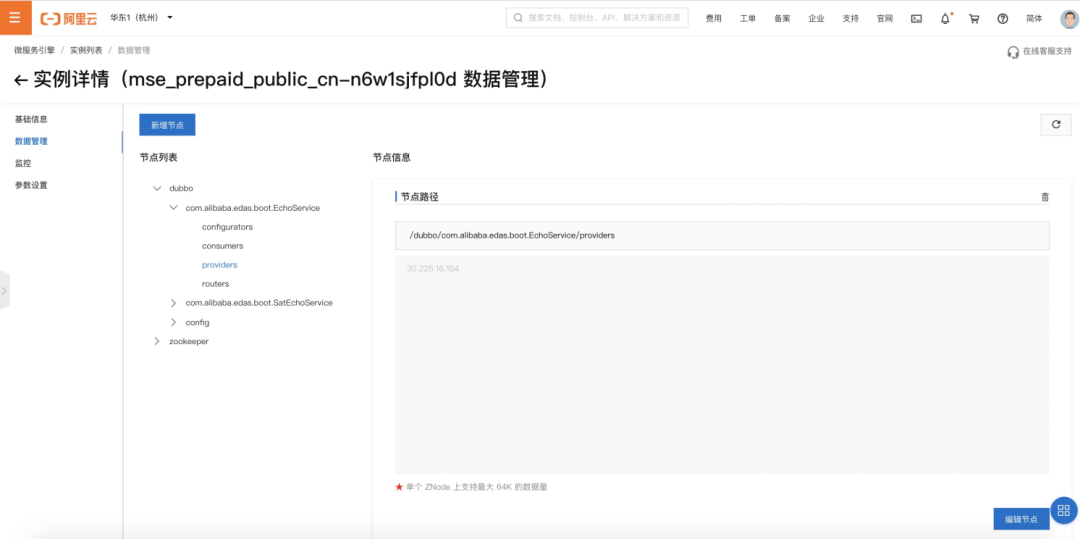Open the notifications bell
This screenshot has height=539, width=1080.
(946, 19)
